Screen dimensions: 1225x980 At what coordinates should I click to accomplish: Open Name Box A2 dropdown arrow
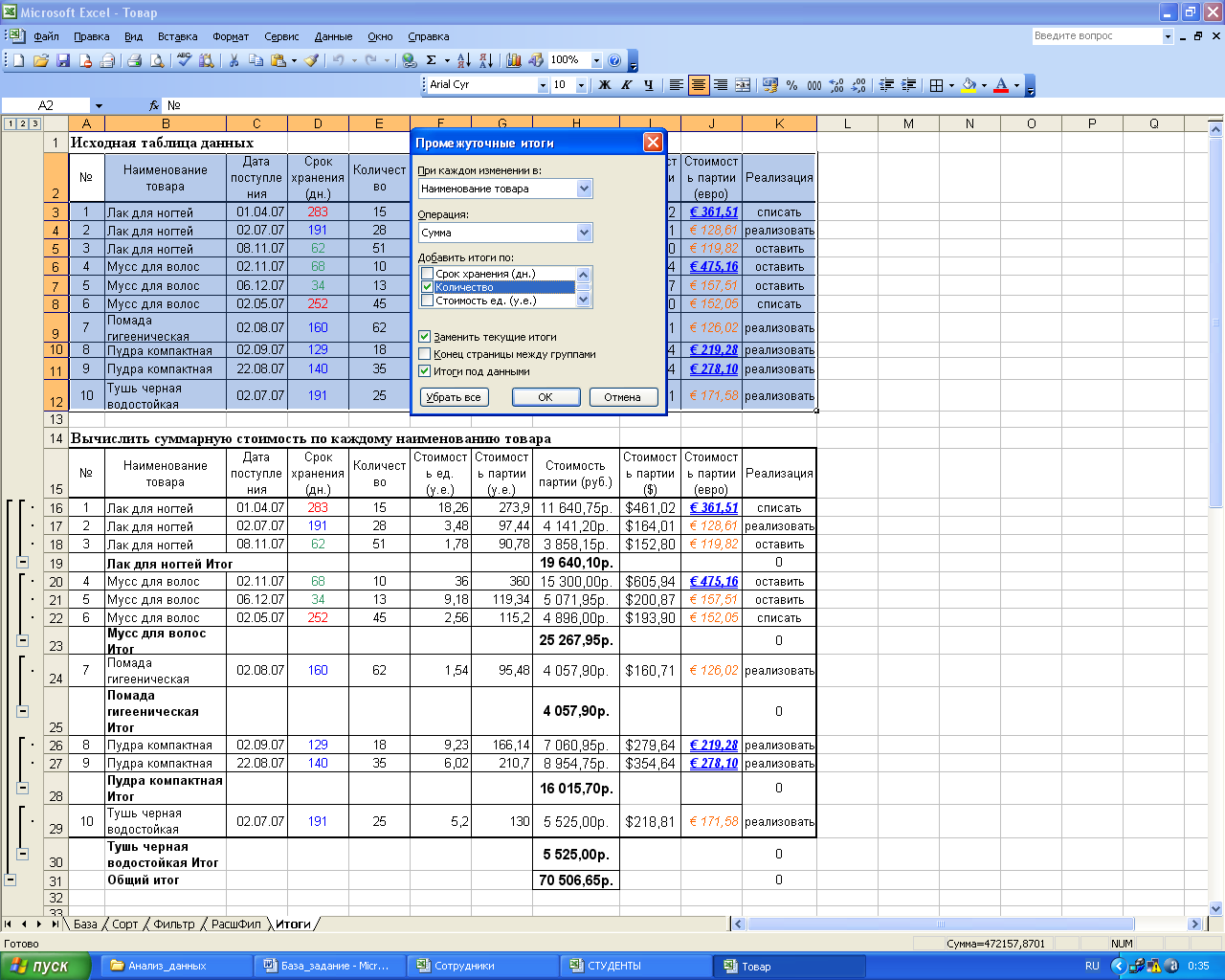98,105
